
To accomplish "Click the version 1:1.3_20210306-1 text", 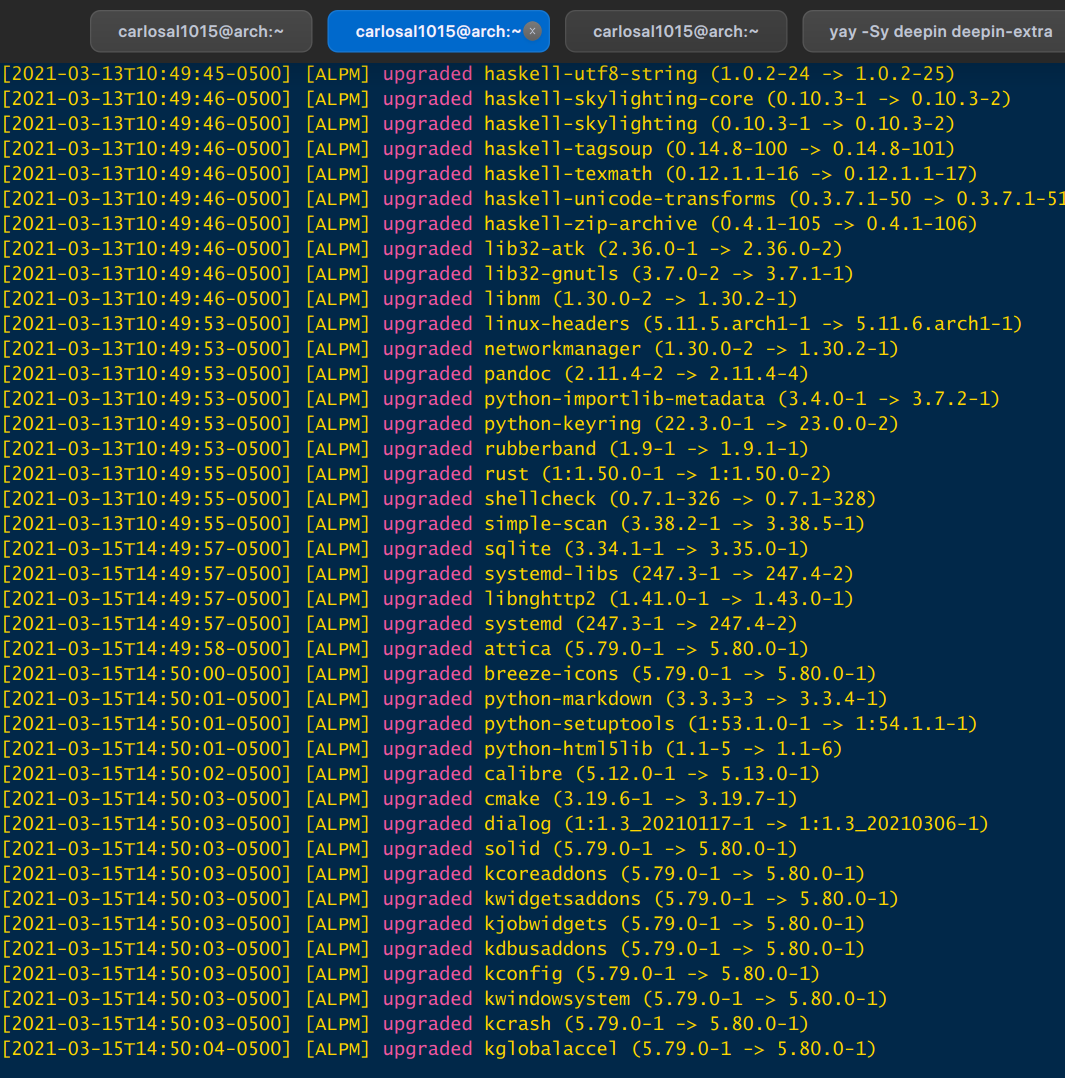I will click(889, 824).
